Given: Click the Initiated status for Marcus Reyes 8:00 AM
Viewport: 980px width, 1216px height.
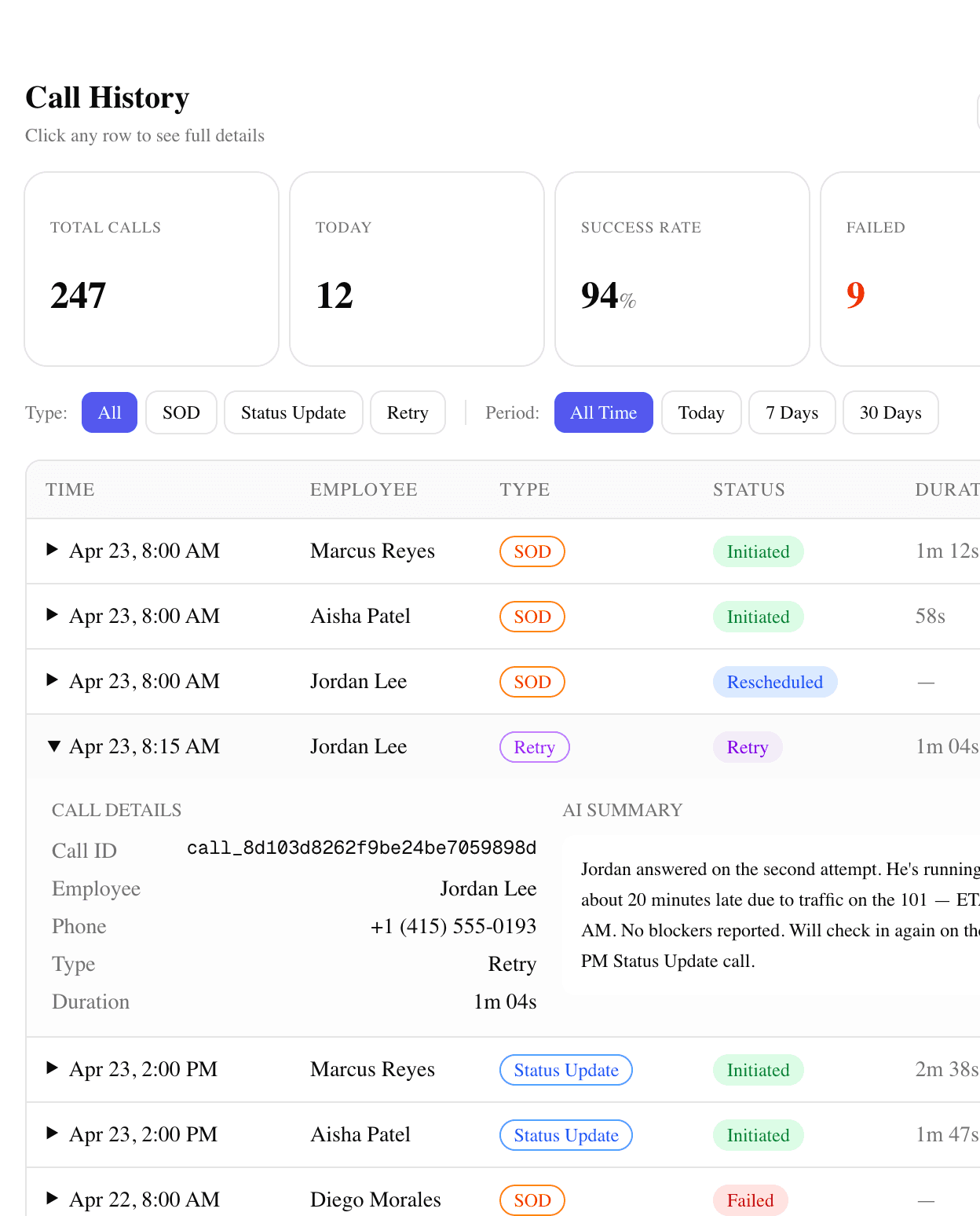Looking at the screenshot, I should (x=759, y=551).
